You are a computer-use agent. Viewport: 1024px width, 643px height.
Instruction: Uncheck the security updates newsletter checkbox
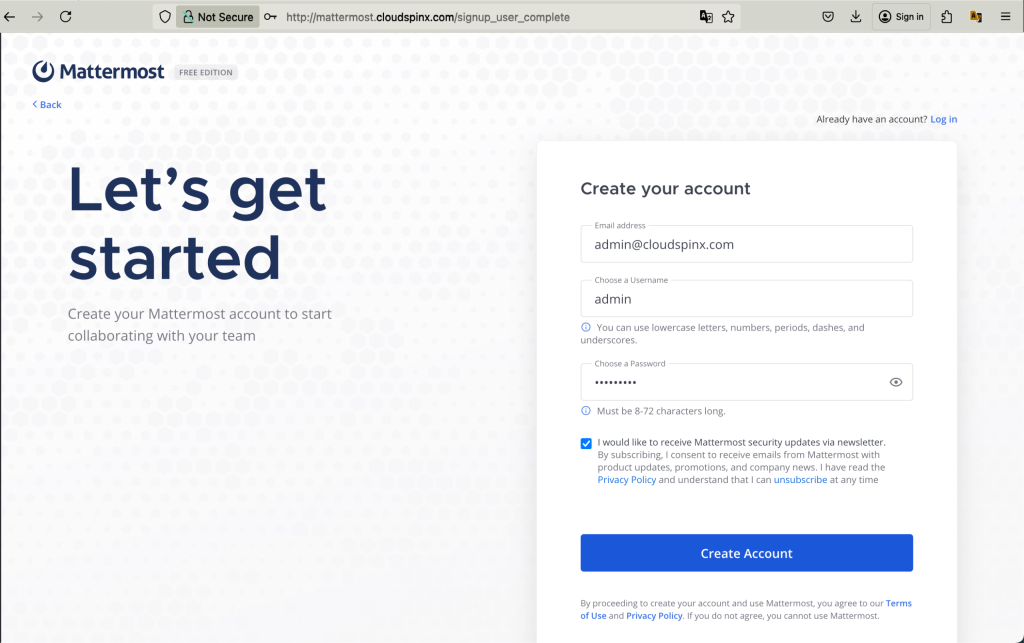pyautogui.click(x=585, y=443)
